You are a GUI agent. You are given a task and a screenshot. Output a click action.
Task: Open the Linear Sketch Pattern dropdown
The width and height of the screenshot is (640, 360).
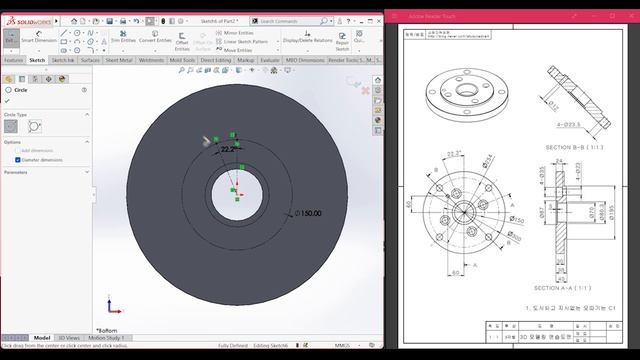pyautogui.click(x=278, y=42)
